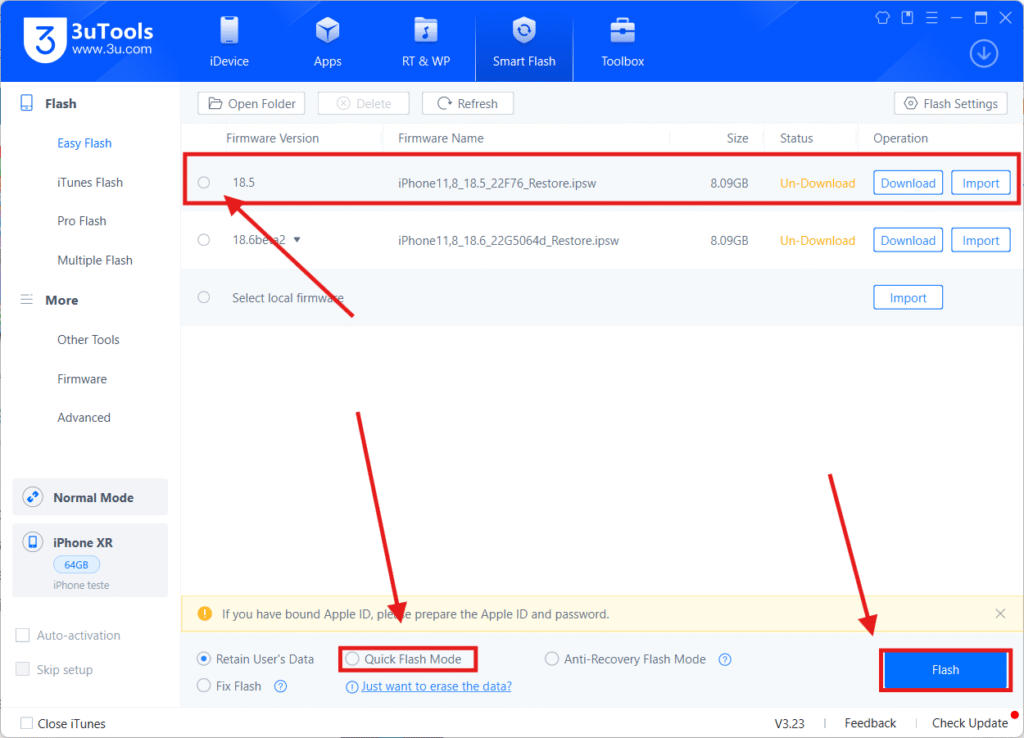
Task: Click iPhone11,8_18.5_22F76_Restore.ipsw firmware name
Action: click(497, 183)
